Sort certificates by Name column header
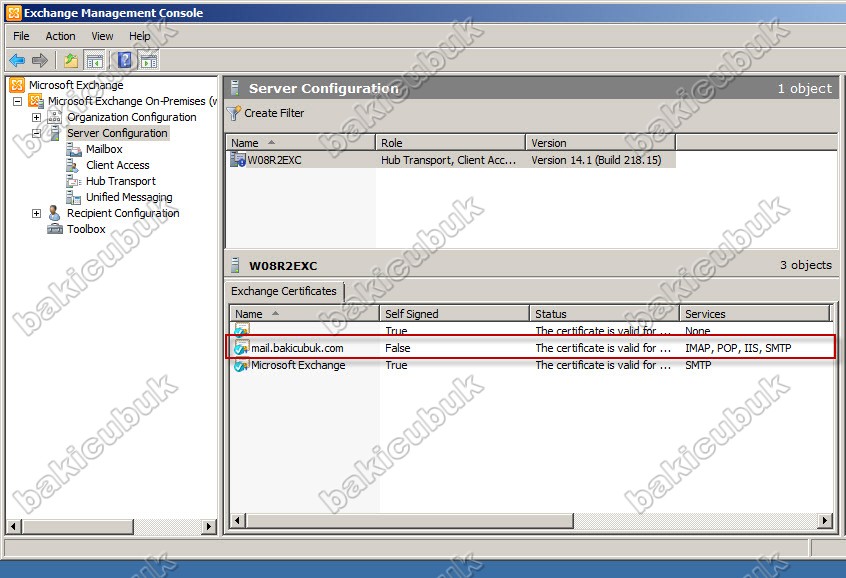The height and width of the screenshot is (578, 846). pyautogui.click(x=304, y=314)
